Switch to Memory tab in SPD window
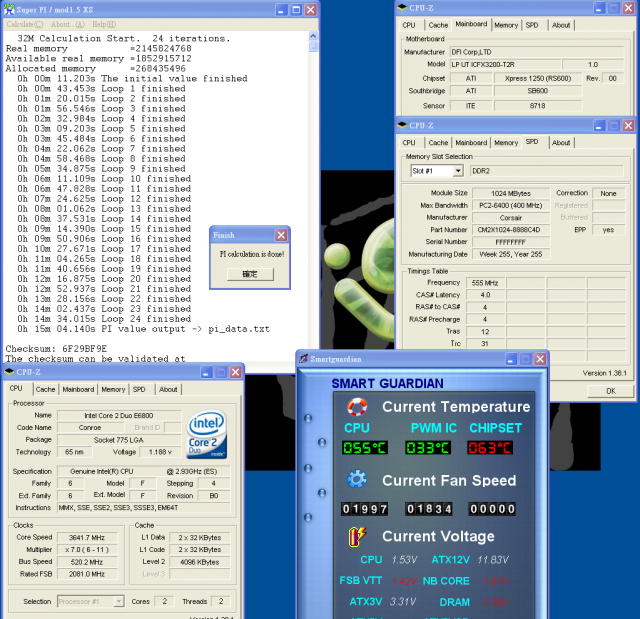The width and height of the screenshot is (640, 619). point(506,143)
